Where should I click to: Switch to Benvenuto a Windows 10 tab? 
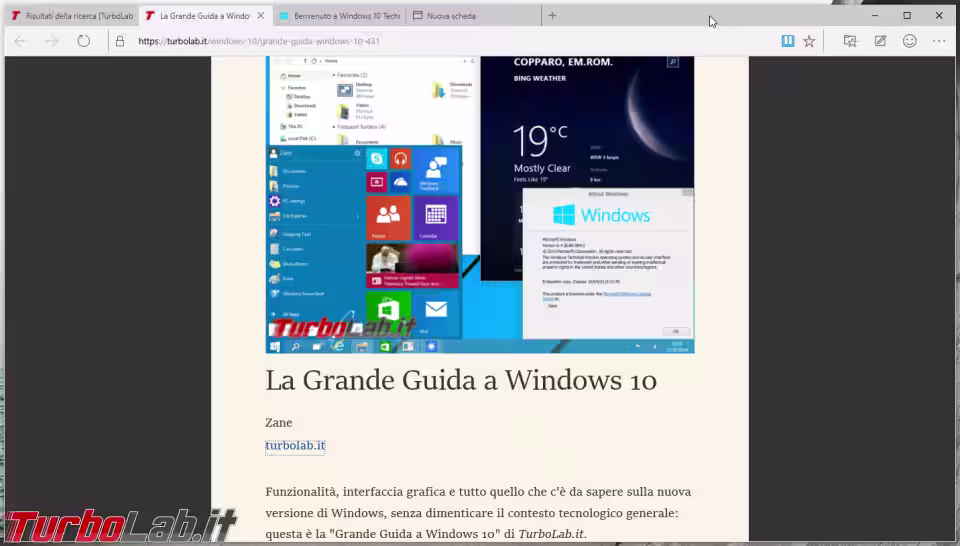pos(340,16)
